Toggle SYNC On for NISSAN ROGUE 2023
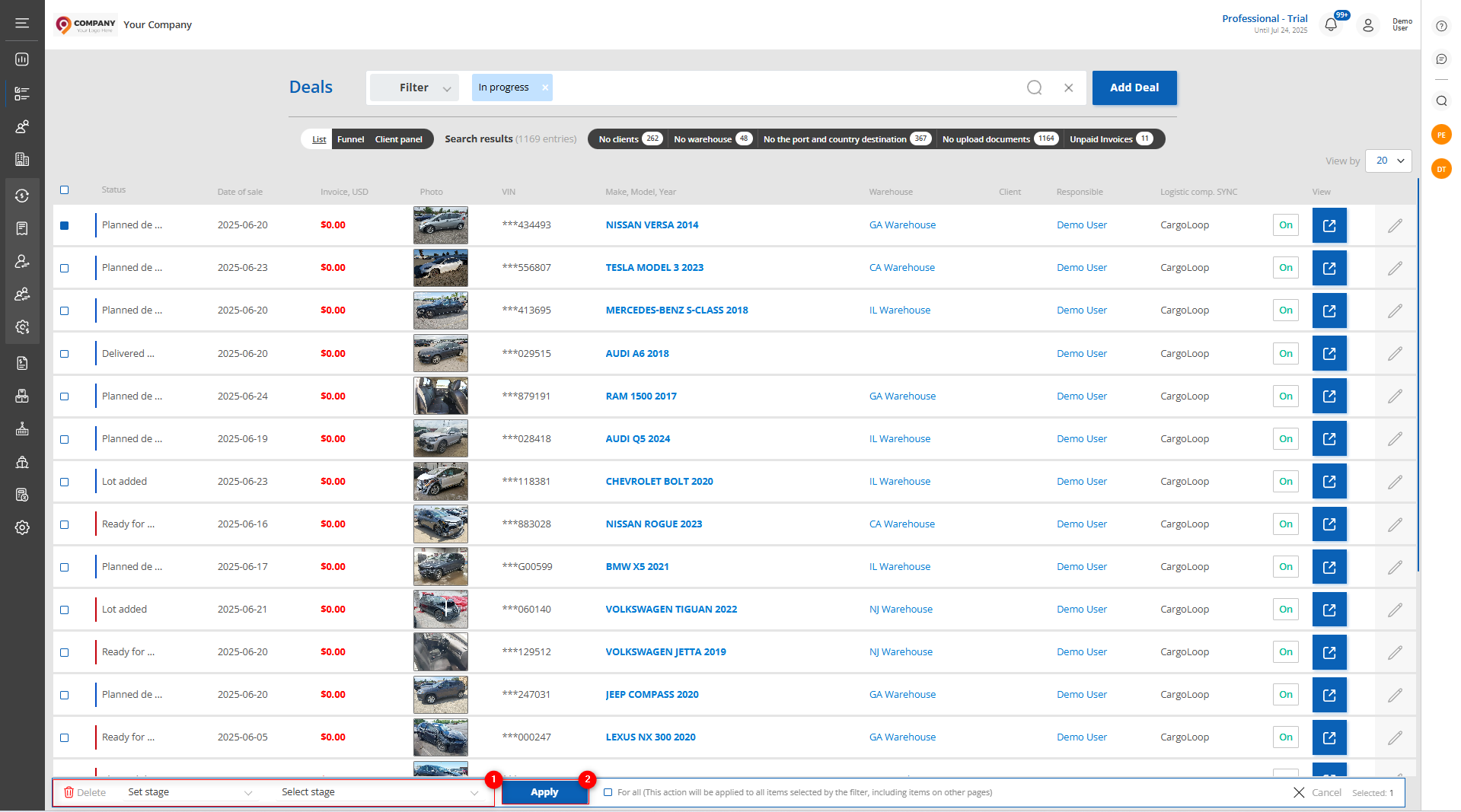 1285,524
